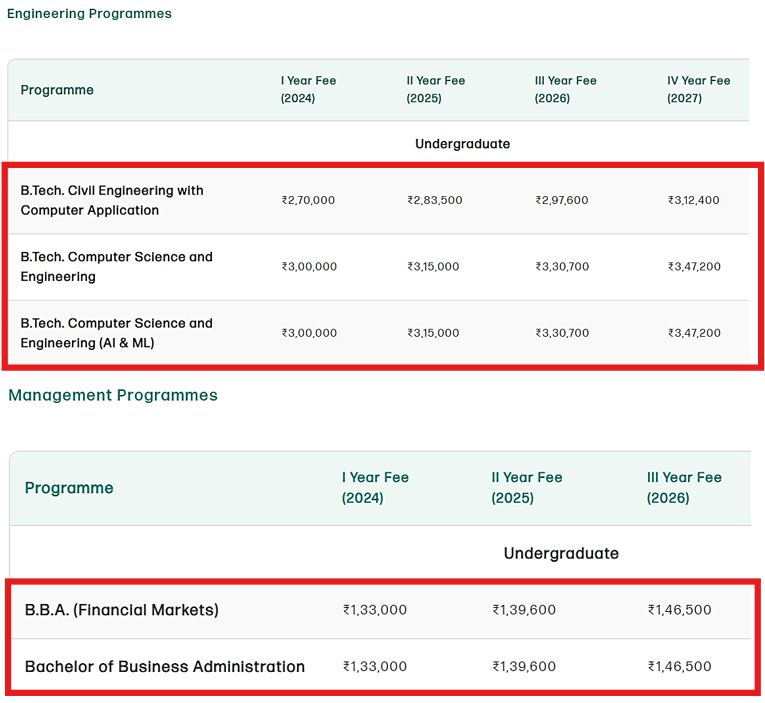The image size is (765, 703).
Task: Select the I Year Fee (2024) engineering header
Action: click(x=308, y=89)
